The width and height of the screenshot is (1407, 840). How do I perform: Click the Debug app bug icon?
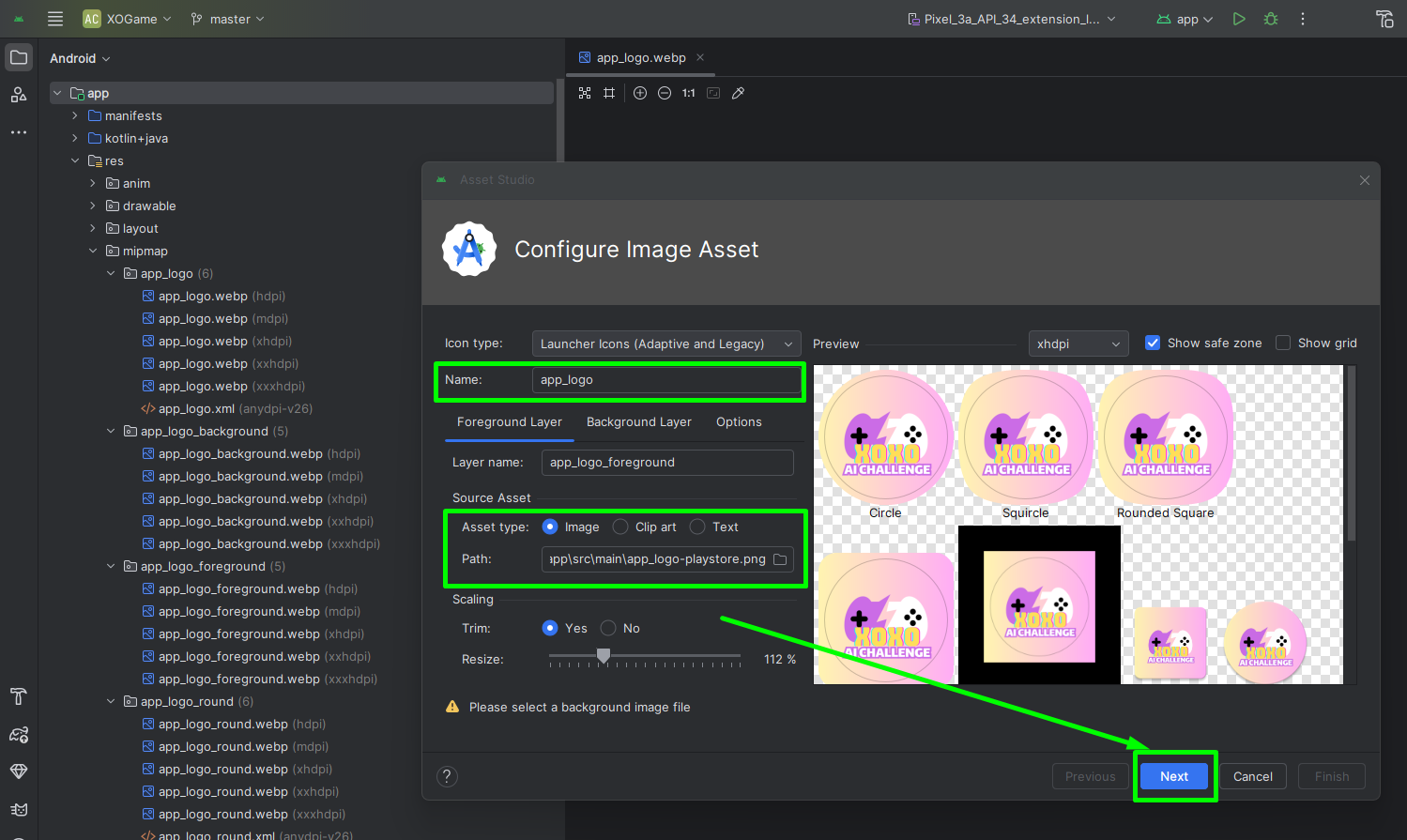click(x=1271, y=19)
